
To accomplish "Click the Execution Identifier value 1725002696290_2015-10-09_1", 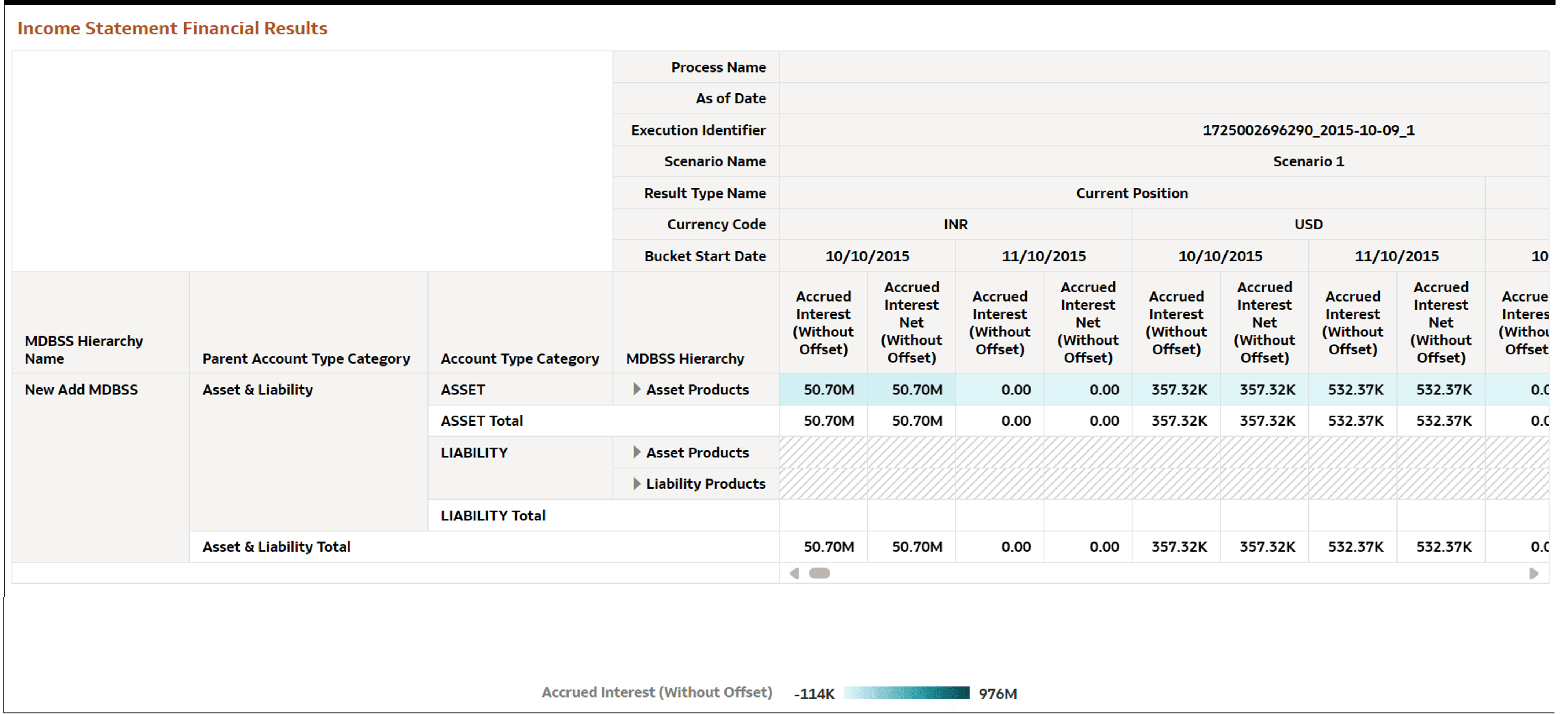I will [1307, 130].
